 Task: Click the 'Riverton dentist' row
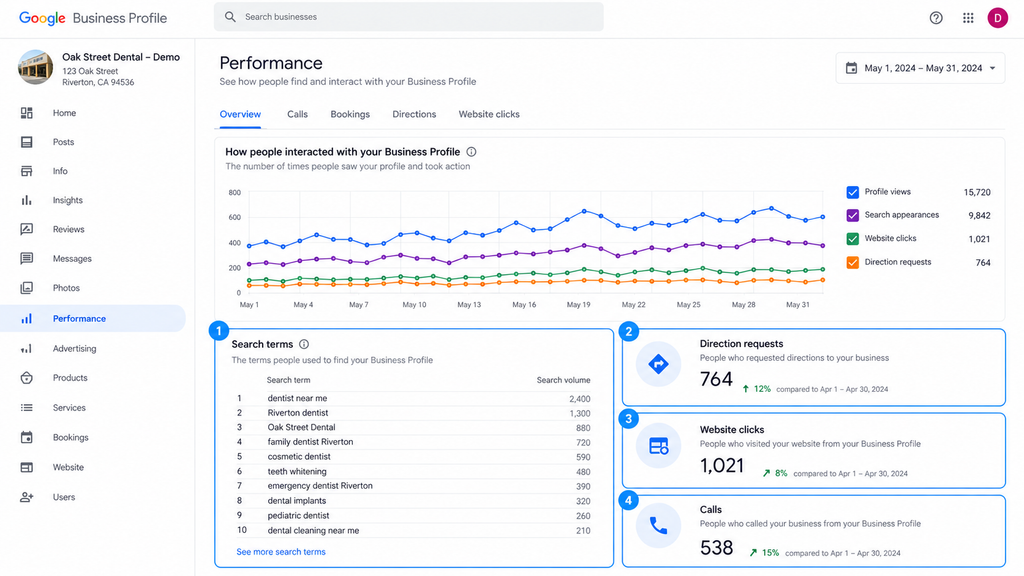[x=413, y=413]
